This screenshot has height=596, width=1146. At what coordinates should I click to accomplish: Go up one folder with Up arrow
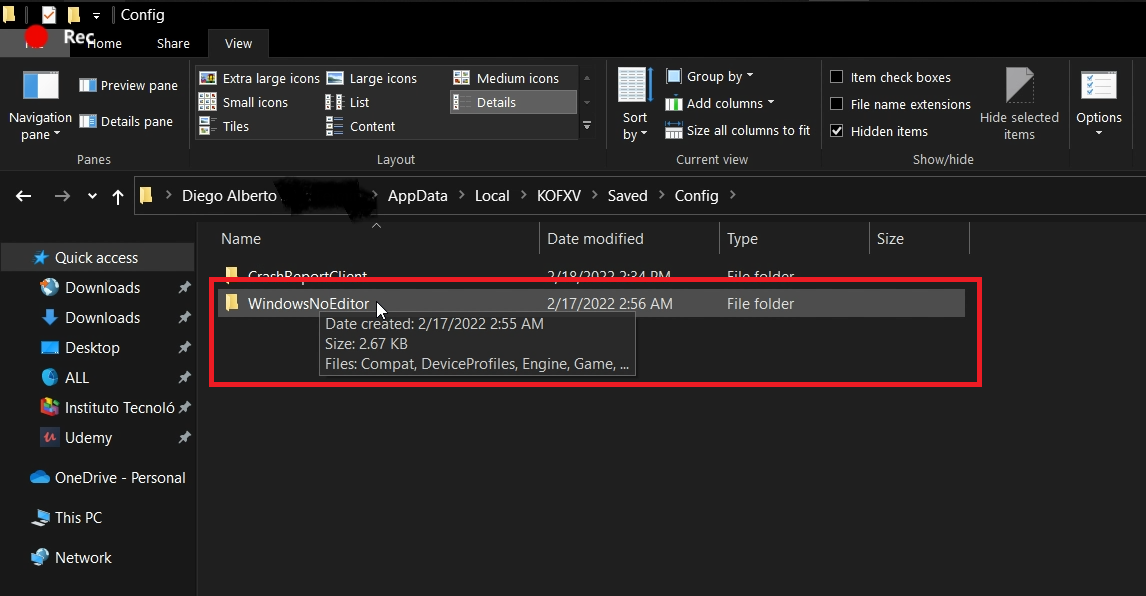pyautogui.click(x=118, y=197)
